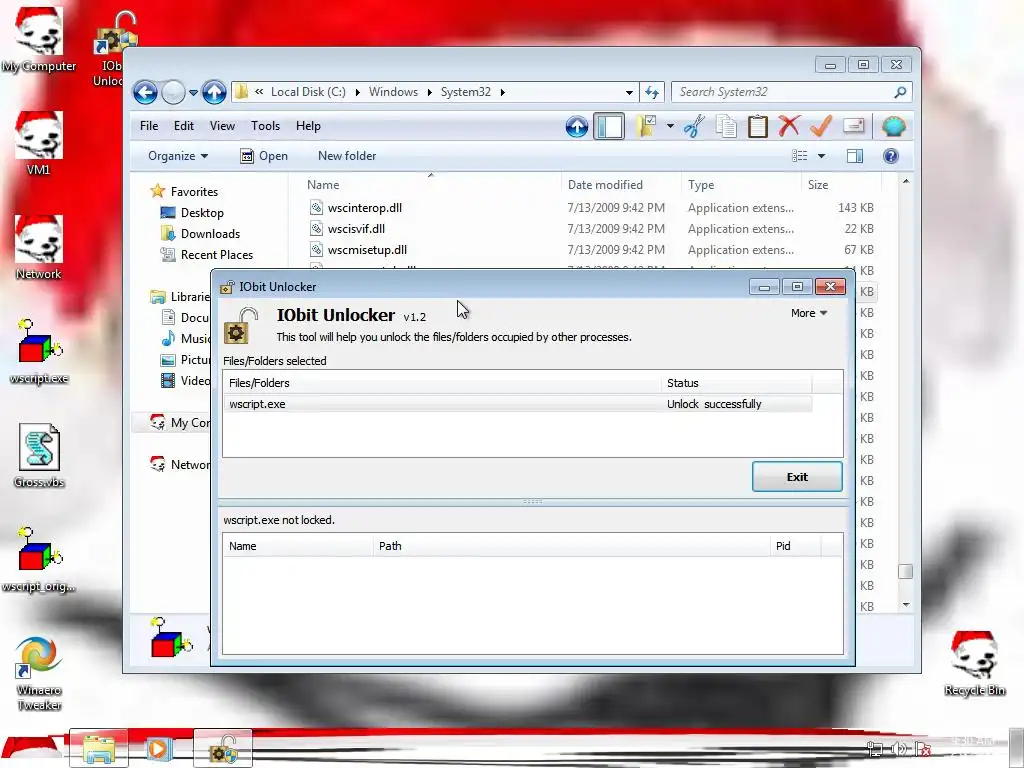This screenshot has height=768, width=1024.
Task: Click the Explorer help icon
Action: pyautogui.click(x=891, y=156)
